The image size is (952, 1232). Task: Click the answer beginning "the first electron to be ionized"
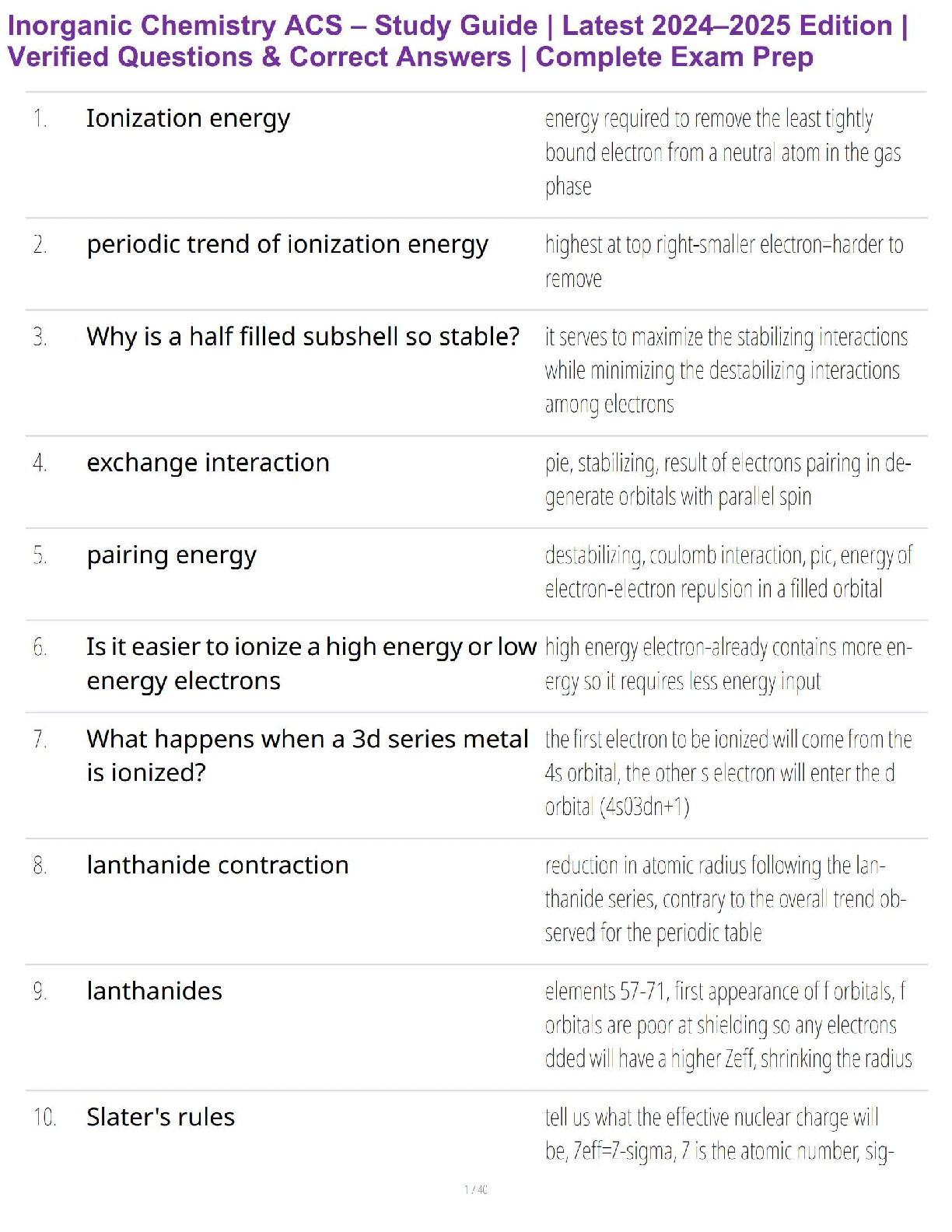[x=728, y=772]
